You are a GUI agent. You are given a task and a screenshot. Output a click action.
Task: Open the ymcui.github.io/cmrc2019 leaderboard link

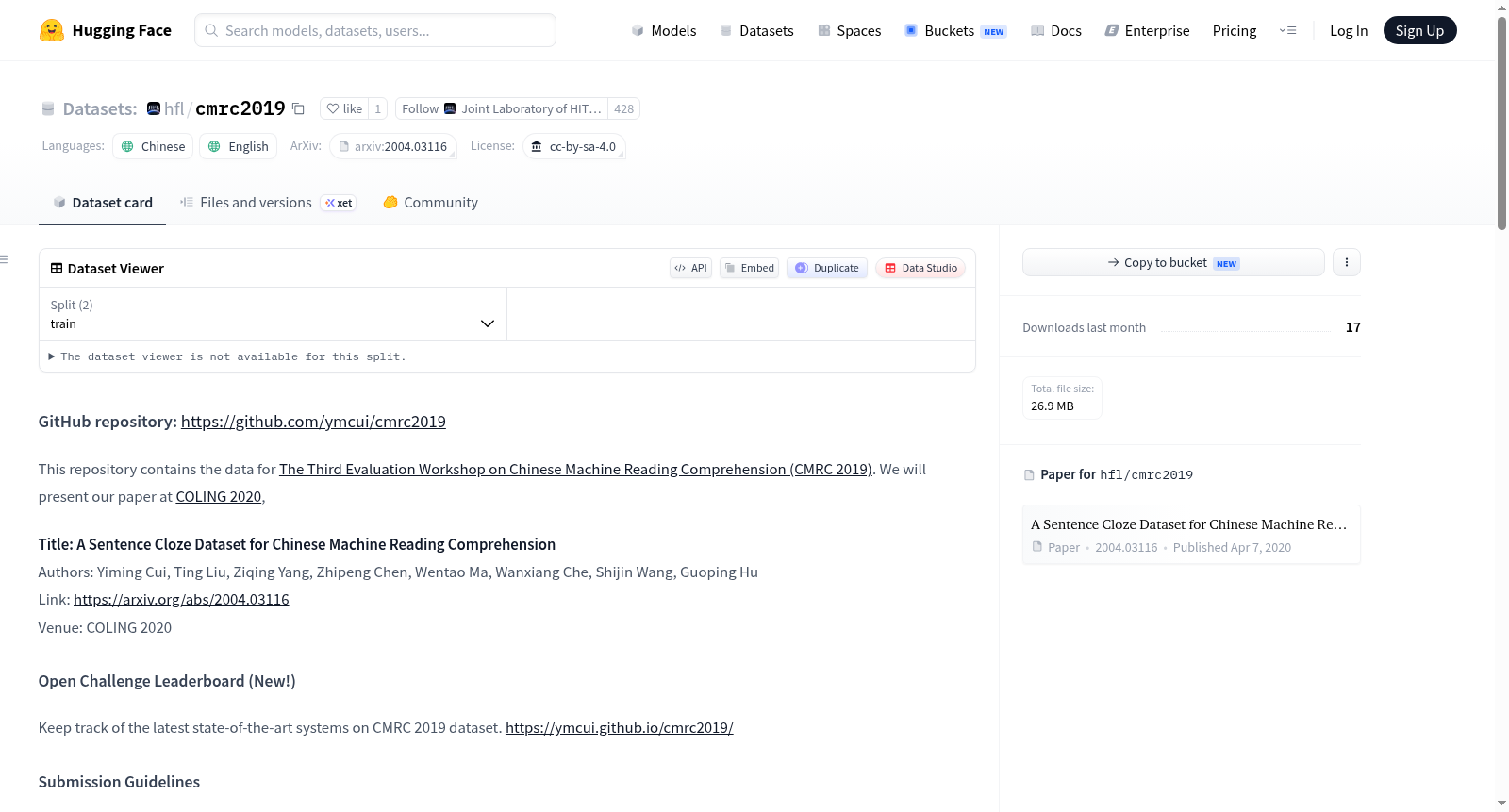pyautogui.click(x=620, y=727)
